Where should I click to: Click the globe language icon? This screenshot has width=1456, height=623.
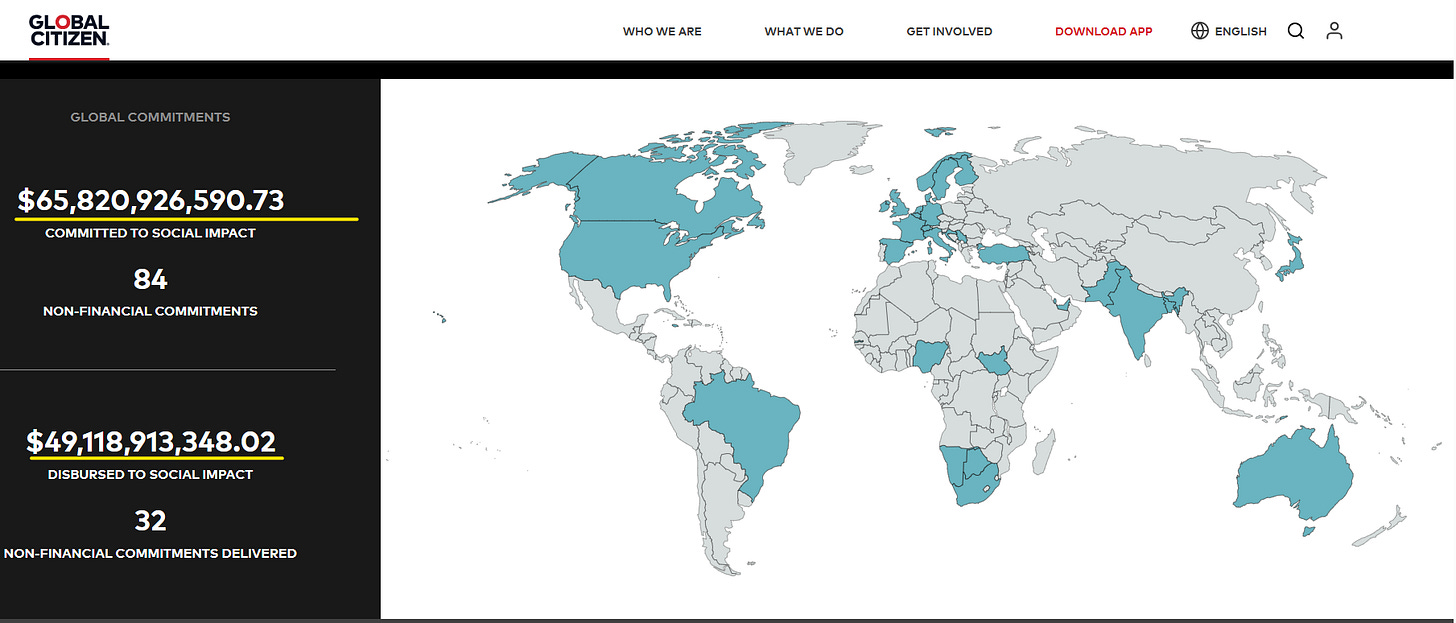coord(1200,31)
